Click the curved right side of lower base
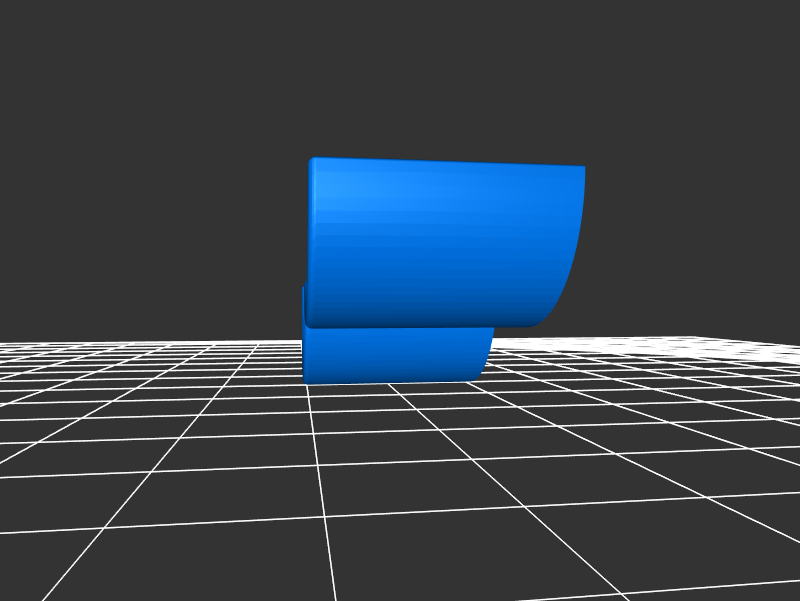 (486, 355)
